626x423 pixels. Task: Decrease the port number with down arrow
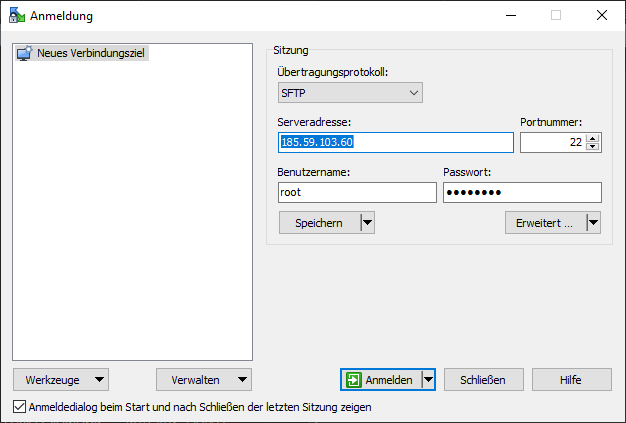pos(593,146)
